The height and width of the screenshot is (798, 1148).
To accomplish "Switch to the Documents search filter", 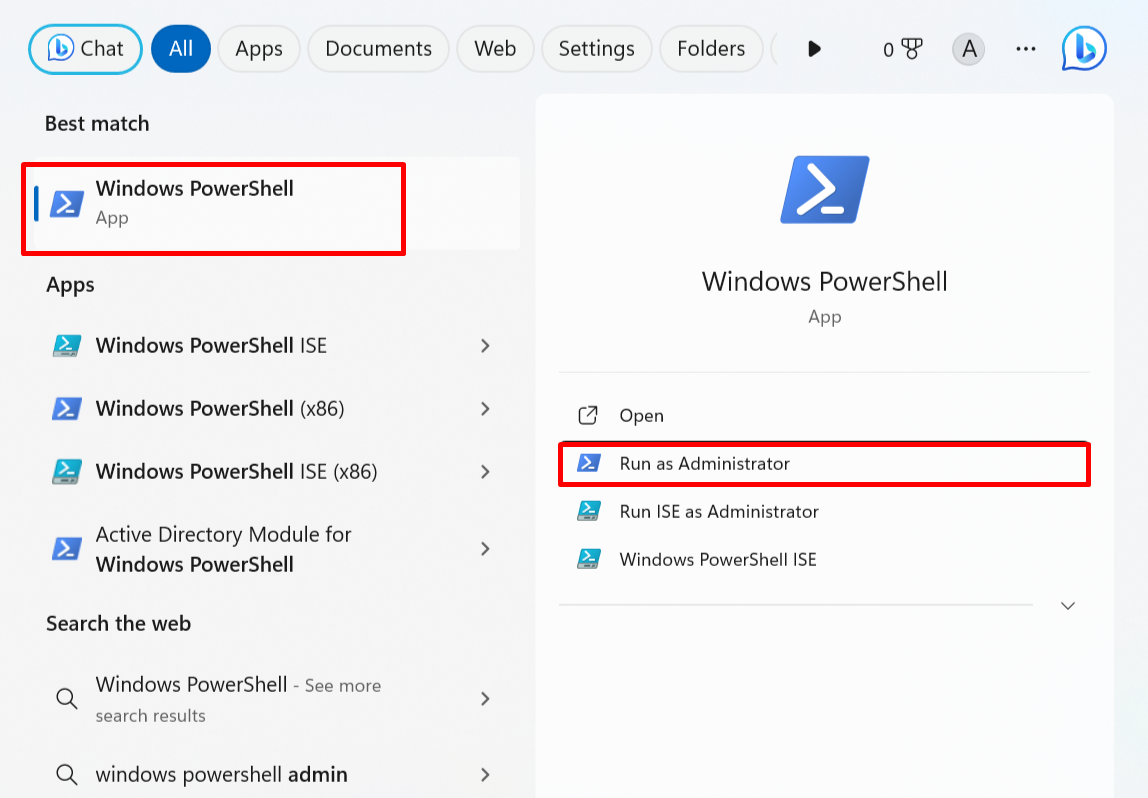I will pyautogui.click(x=378, y=49).
